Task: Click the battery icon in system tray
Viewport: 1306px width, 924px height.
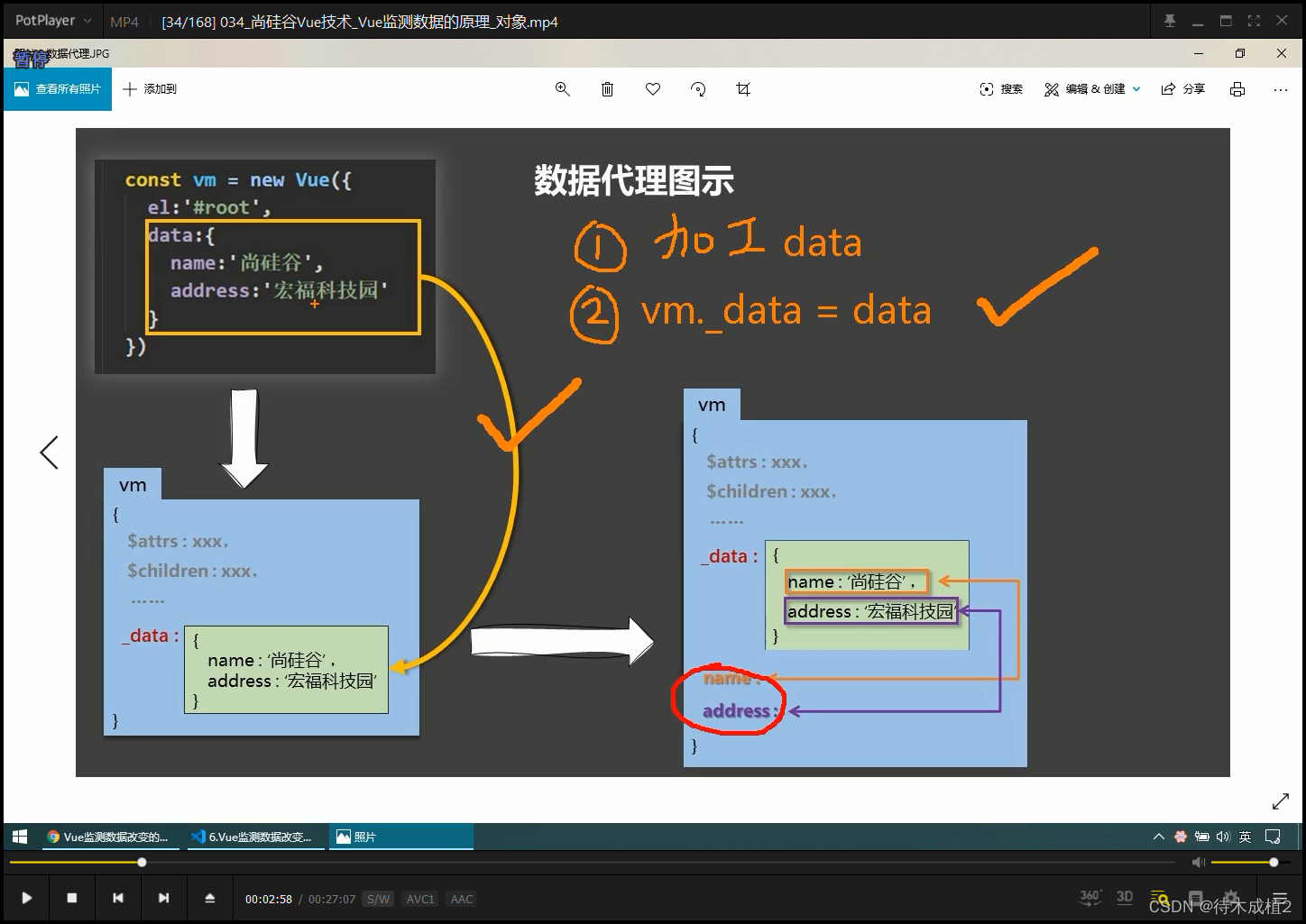Action: [x=1201, y=837]
